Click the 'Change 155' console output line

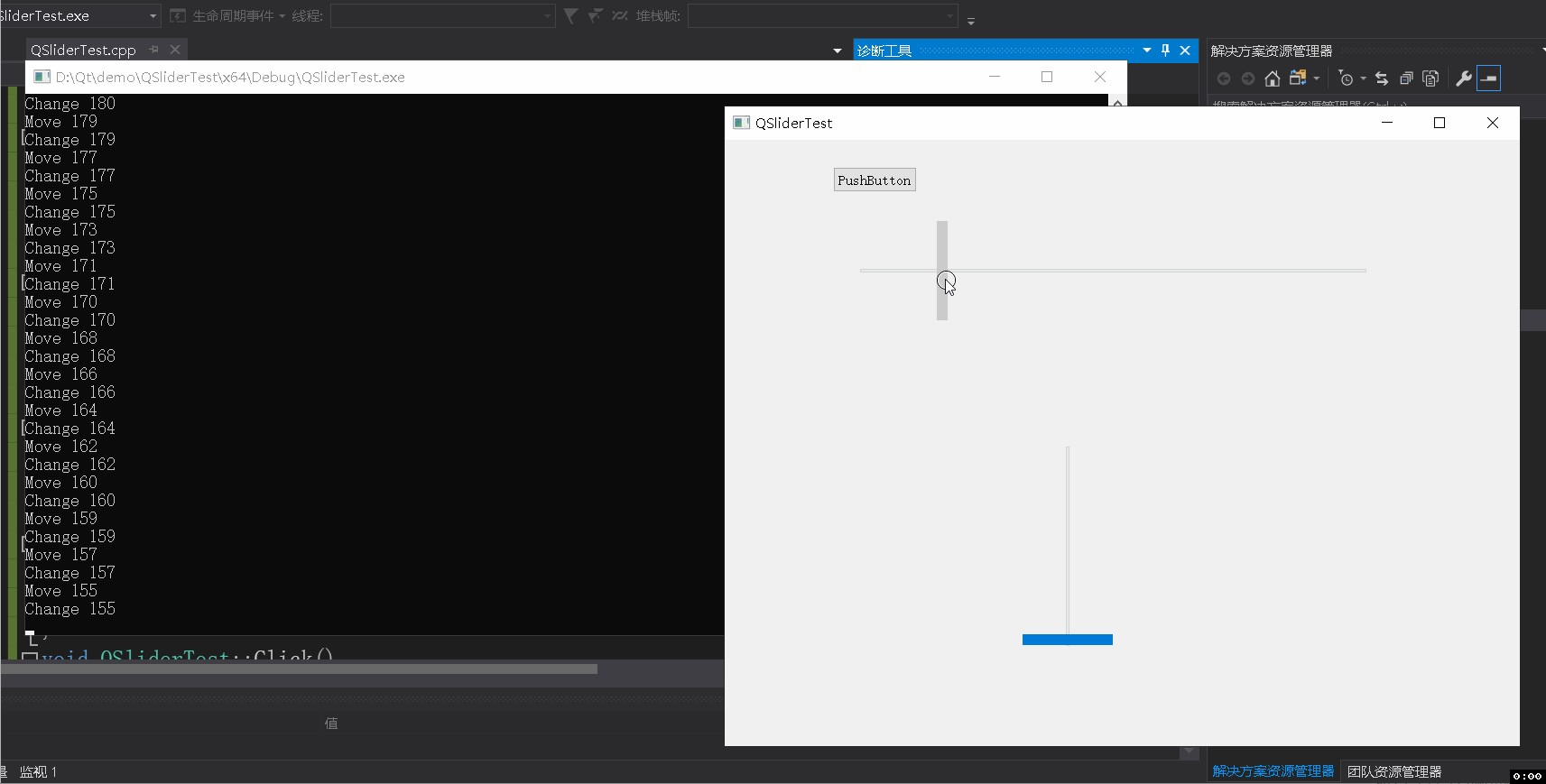click(x=70, y=609)
